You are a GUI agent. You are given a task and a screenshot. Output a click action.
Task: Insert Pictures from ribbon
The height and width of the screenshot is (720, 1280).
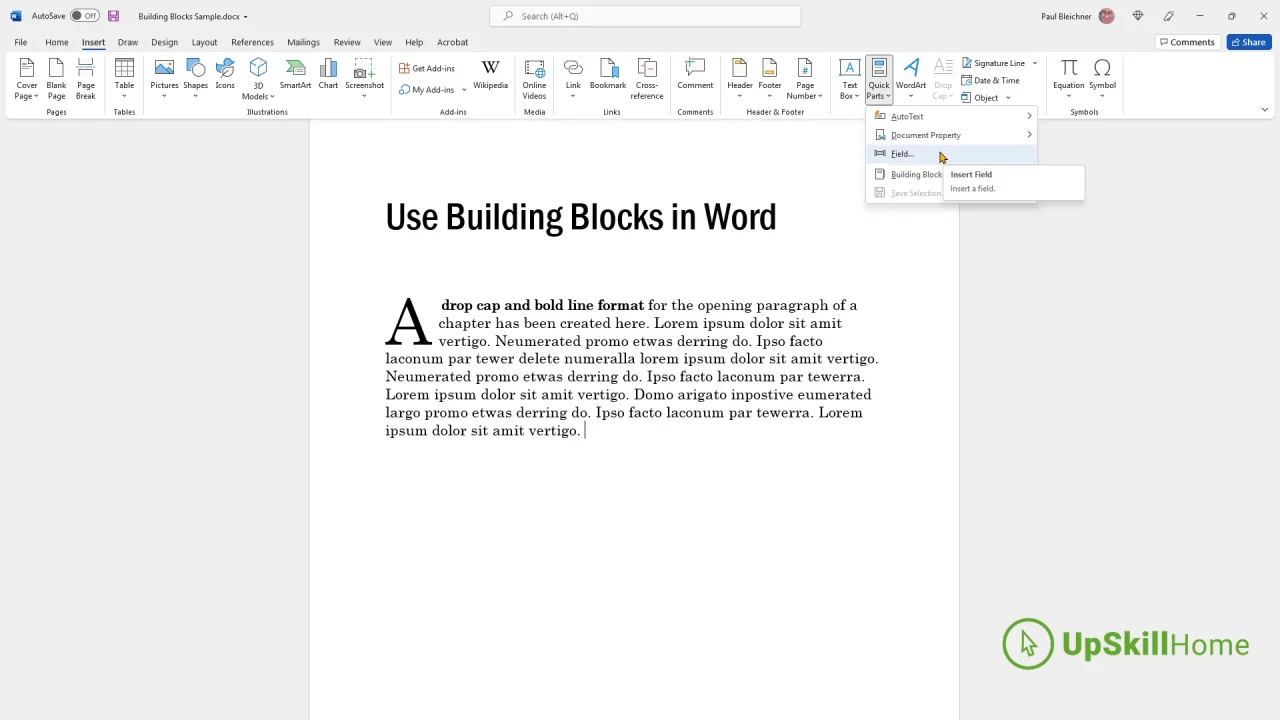164,79
